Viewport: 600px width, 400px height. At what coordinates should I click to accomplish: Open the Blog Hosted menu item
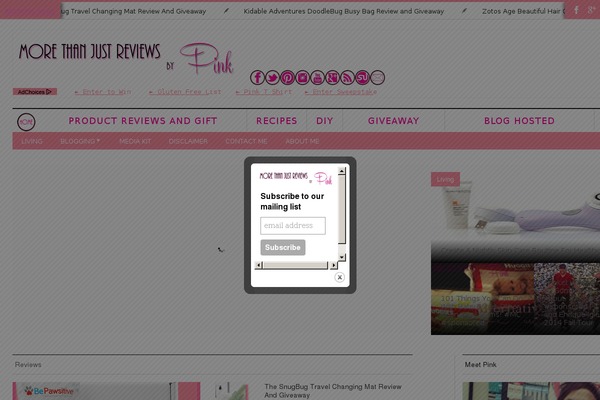click(519, 121)
